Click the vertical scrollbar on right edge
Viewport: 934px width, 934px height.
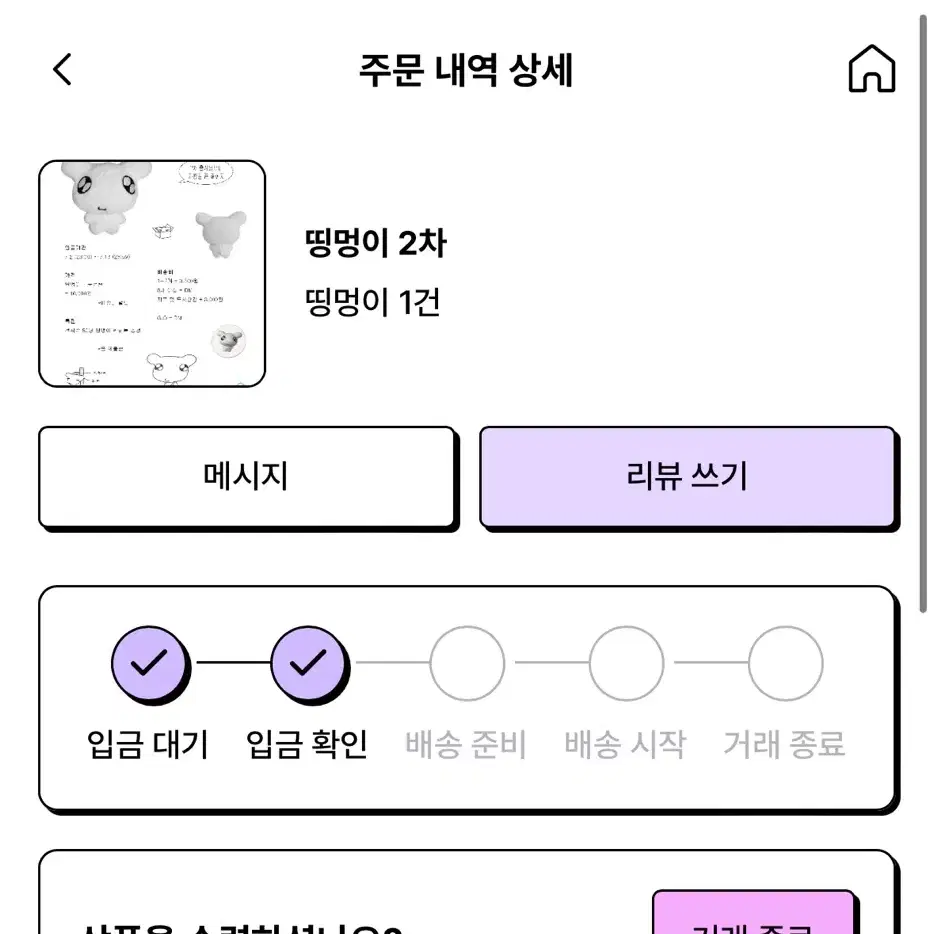click(x=923, y=314)
